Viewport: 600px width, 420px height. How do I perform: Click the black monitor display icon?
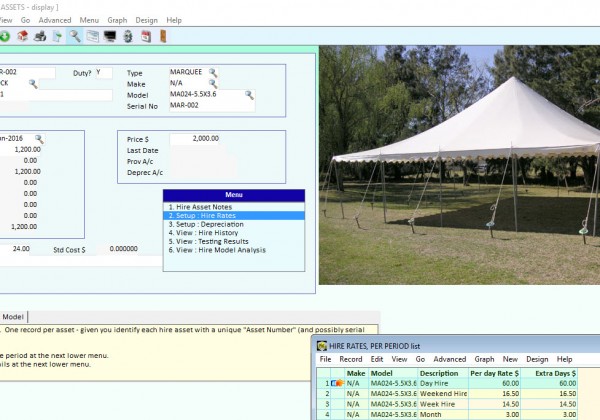tap(110, 36)
